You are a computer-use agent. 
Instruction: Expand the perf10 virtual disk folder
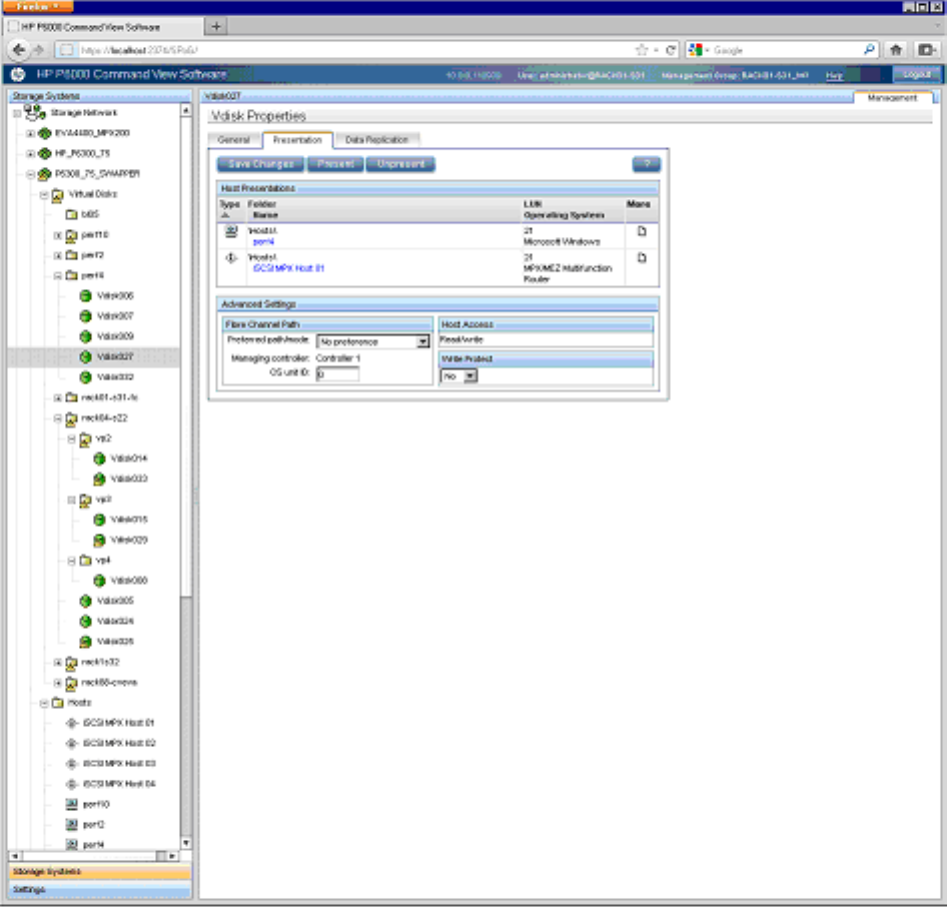click(x=58, y=236)
